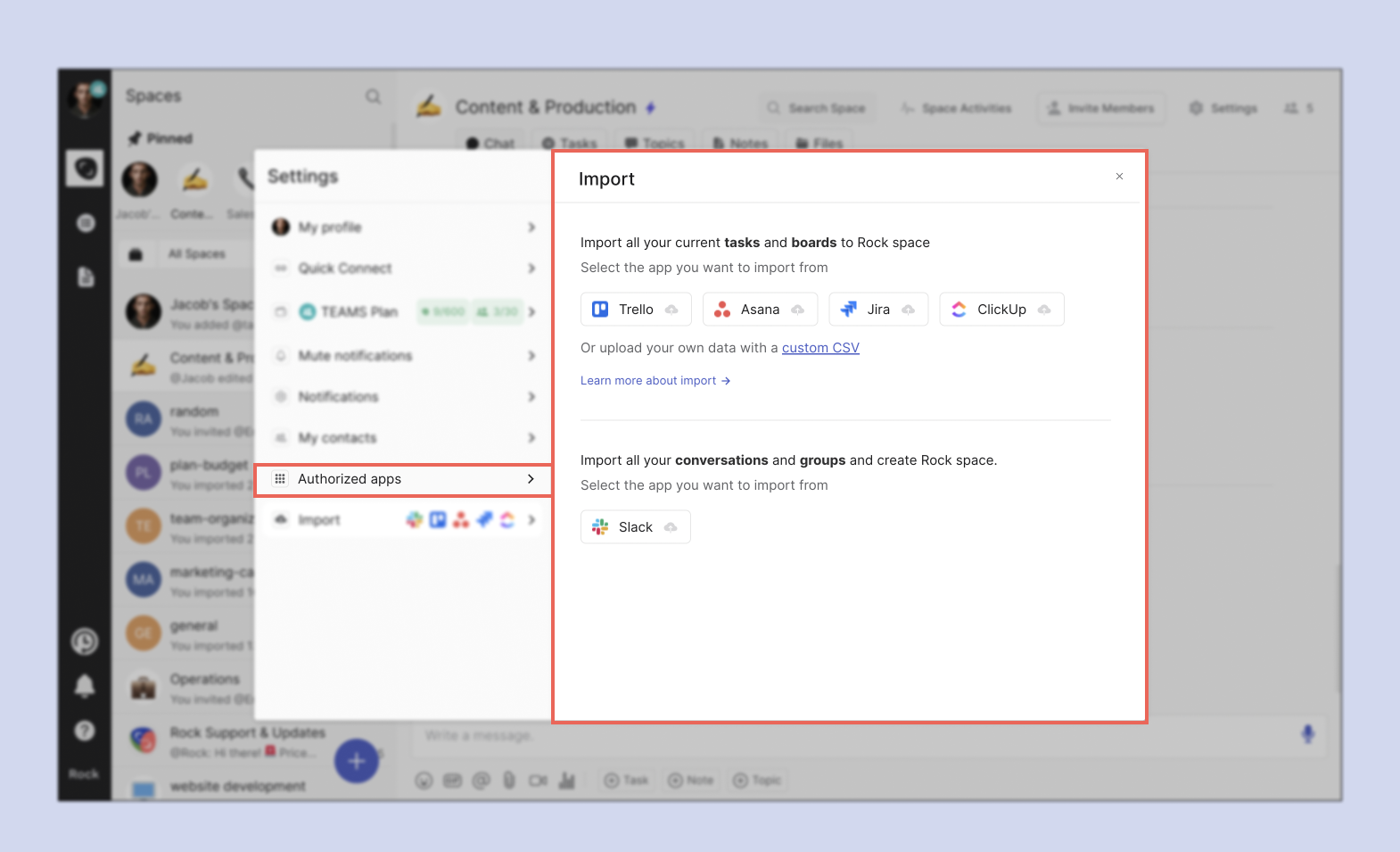Open Learn more about import link

[x=655, y=381]
